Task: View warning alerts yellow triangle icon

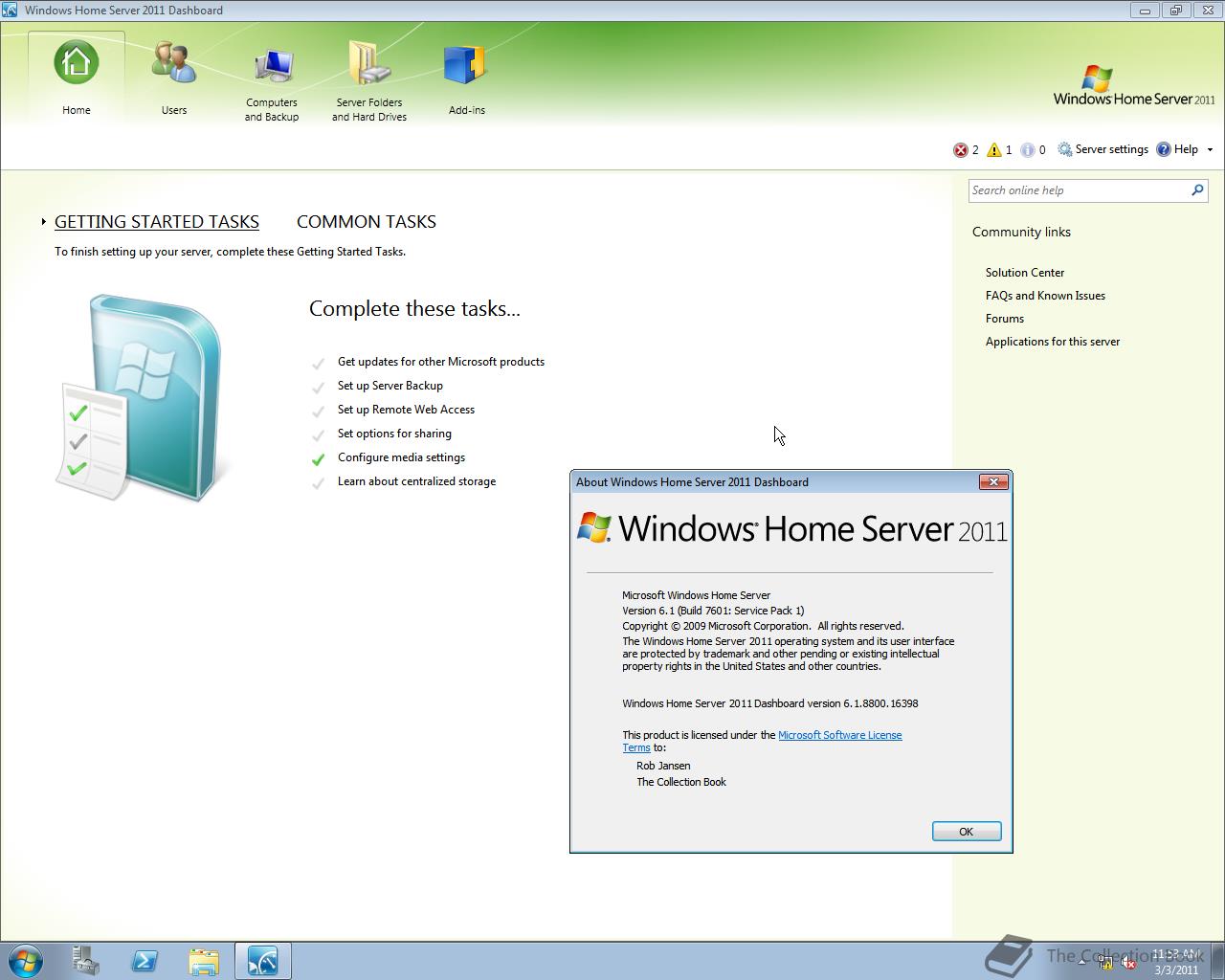Action: 994,150
